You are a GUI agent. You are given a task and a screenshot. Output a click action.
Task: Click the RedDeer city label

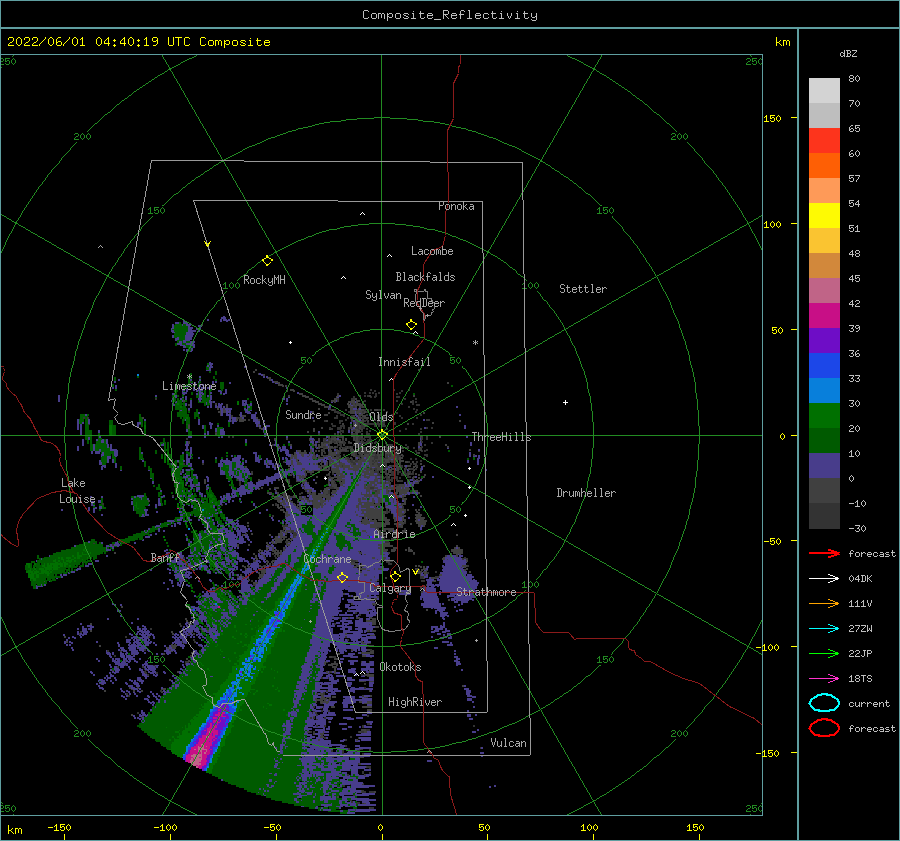coord(424,303)
